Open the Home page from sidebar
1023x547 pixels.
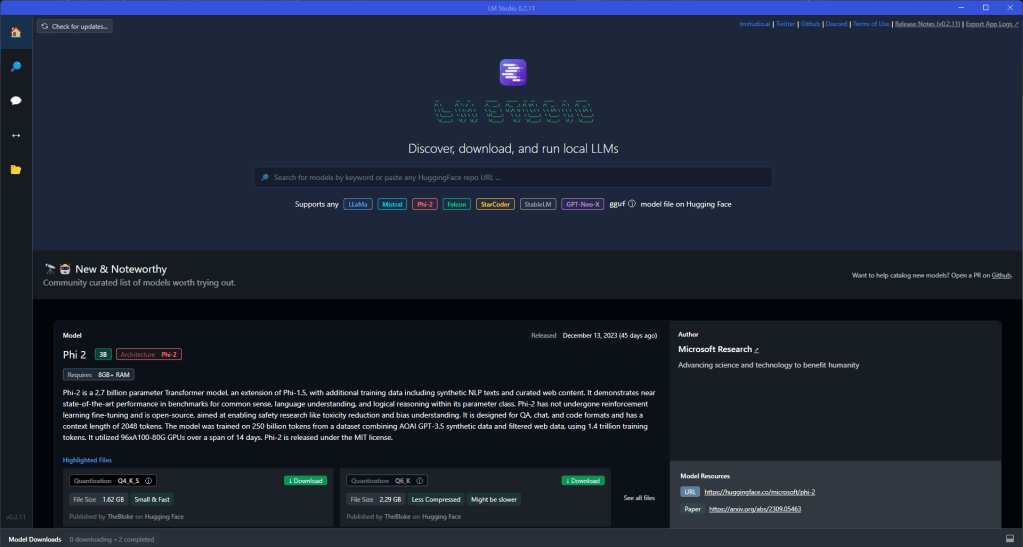15,32
